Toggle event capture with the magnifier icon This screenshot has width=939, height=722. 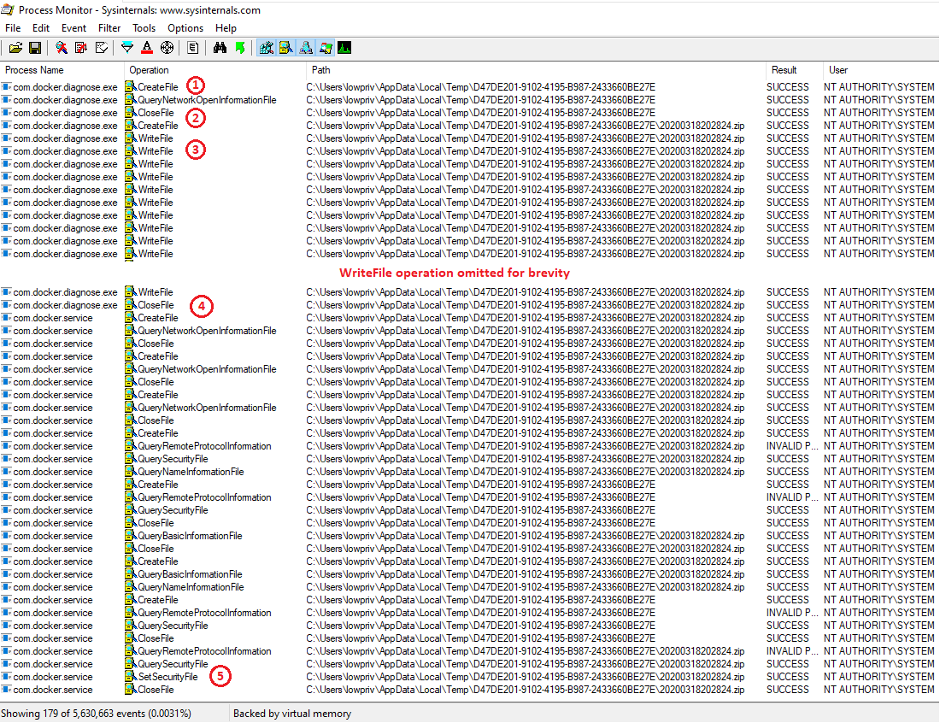tap(61, 48)
